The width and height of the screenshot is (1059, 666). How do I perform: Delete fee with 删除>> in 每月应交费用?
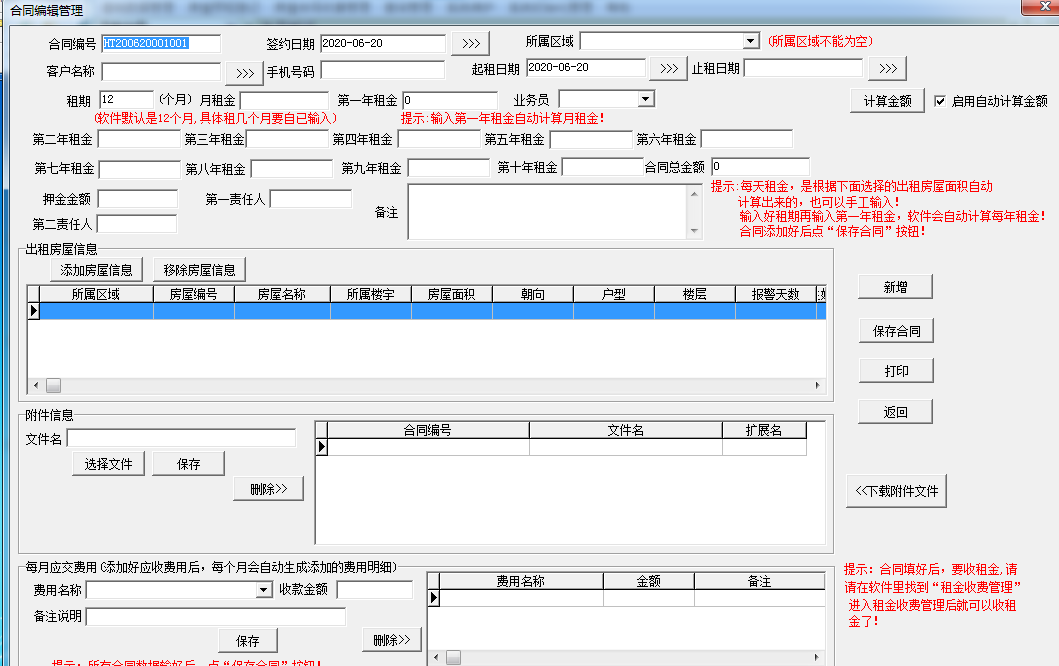(x=392, y=640)
